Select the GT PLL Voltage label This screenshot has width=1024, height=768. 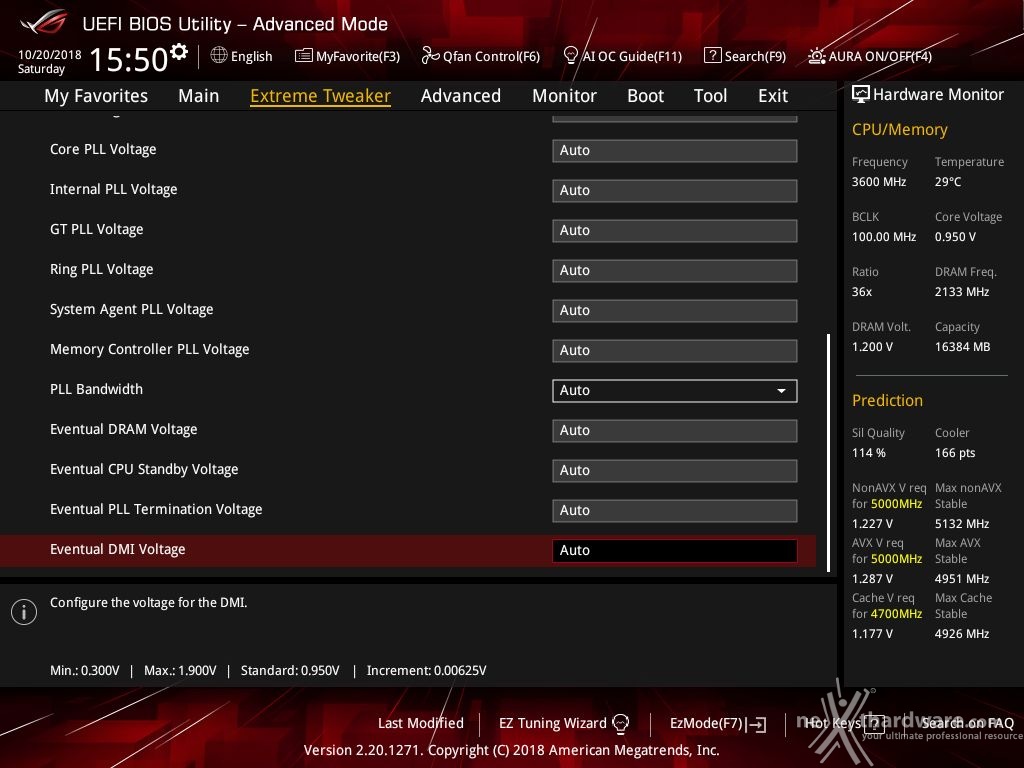tap(97, 229)
